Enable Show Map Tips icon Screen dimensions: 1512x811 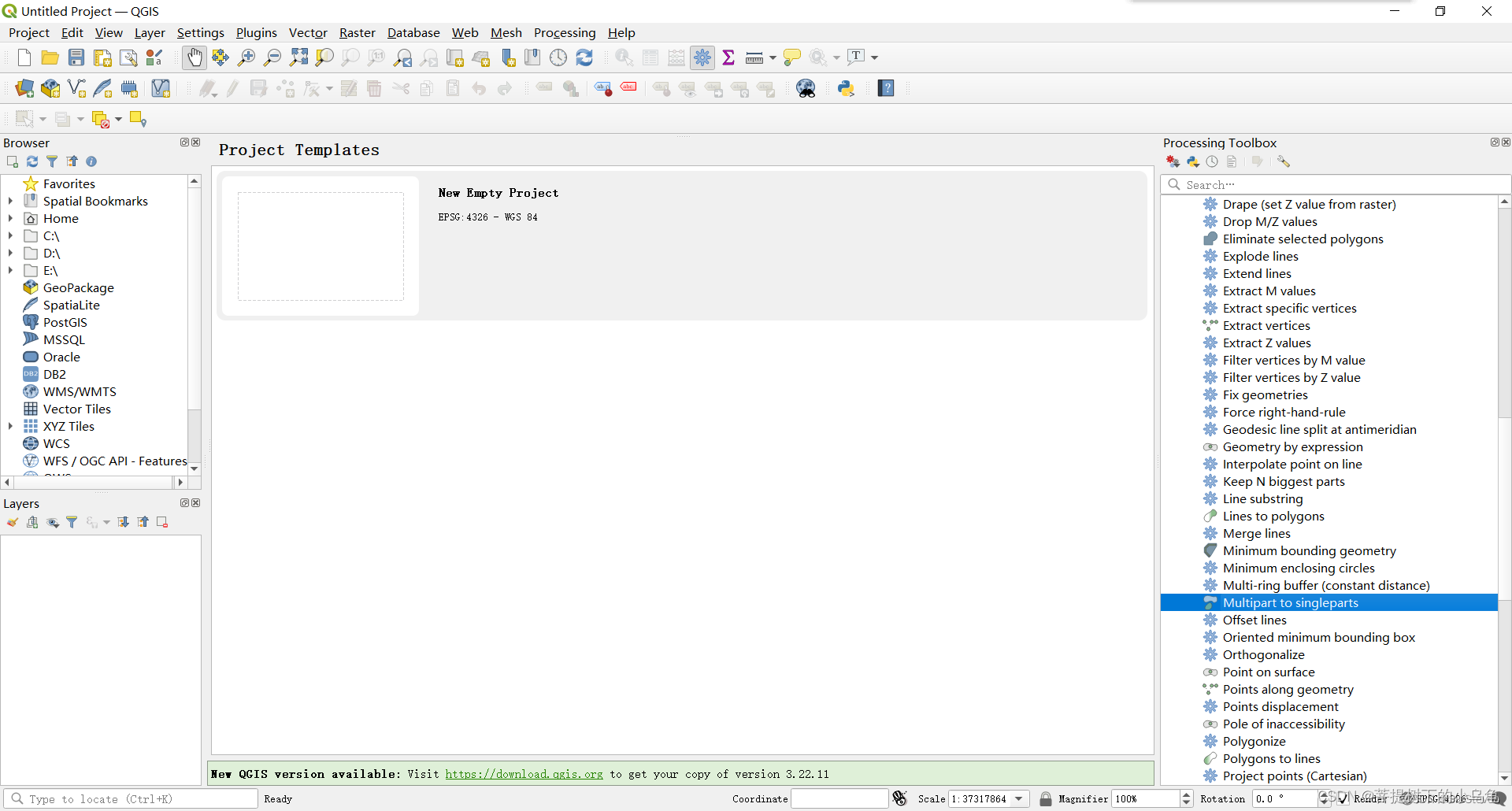792,57
